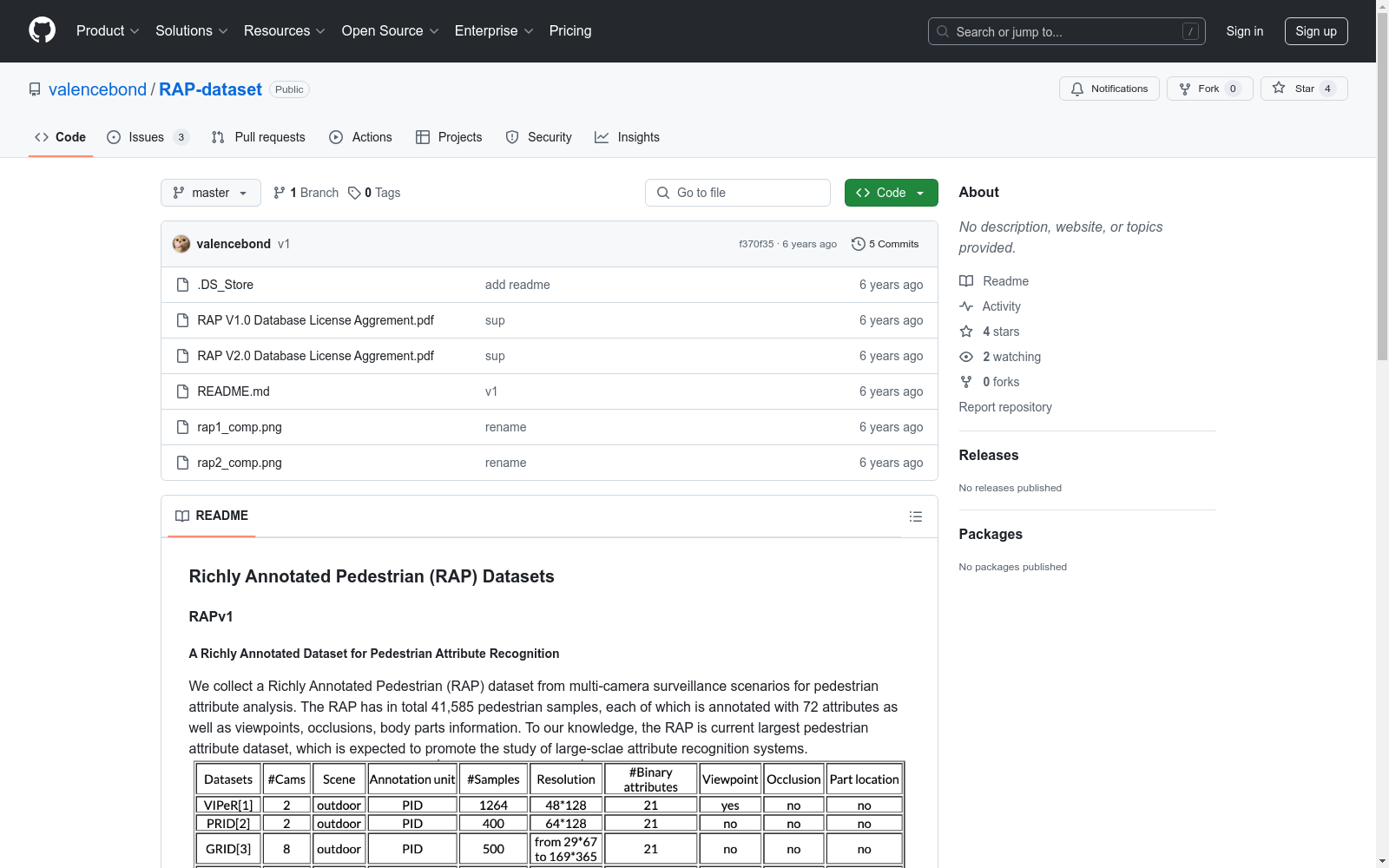
Task: Click the valencebond avatar image
Action: (181, 244)
